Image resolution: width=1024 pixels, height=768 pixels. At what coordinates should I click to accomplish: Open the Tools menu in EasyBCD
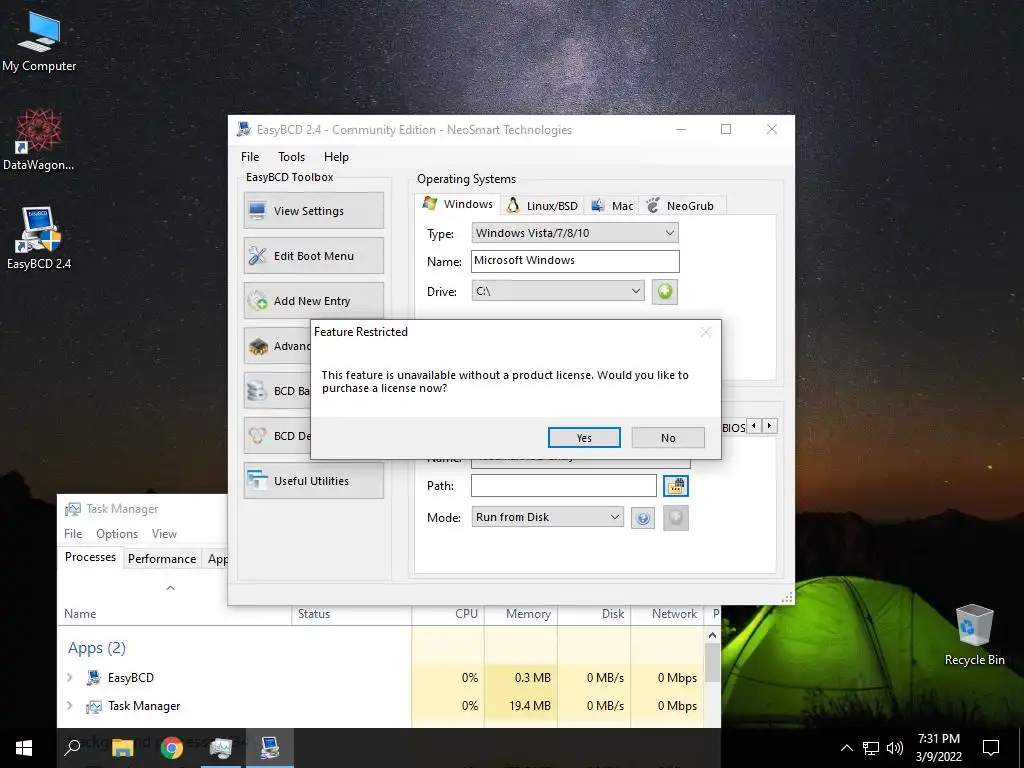click(x=291, y=157)
